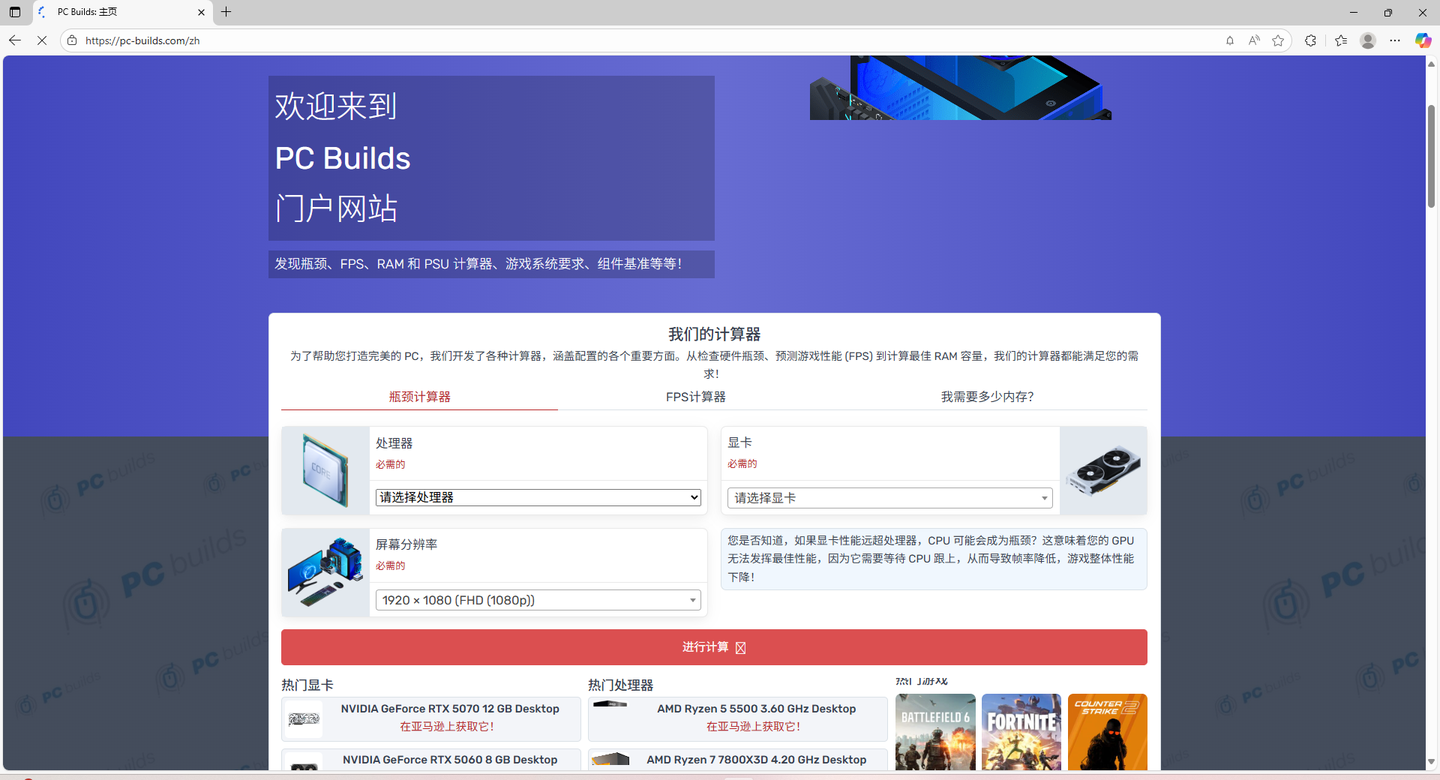Click the red 进行计算 button
The height and width of the screenshot is (780, 1440).
[714, 647]
